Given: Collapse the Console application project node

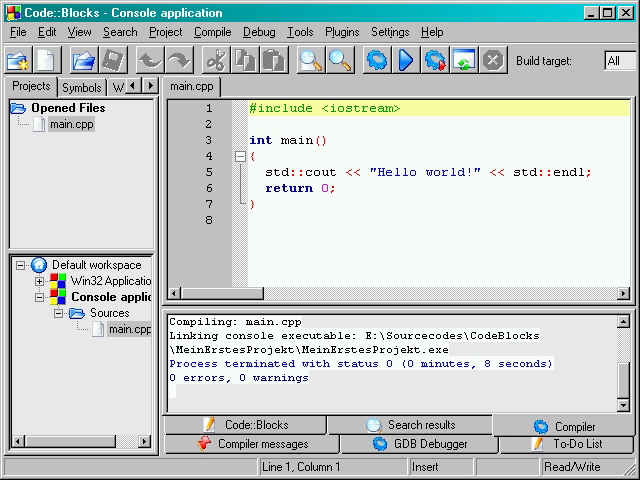Looking at the screenshot, I should pyautogui.click(x=39, y=298).
